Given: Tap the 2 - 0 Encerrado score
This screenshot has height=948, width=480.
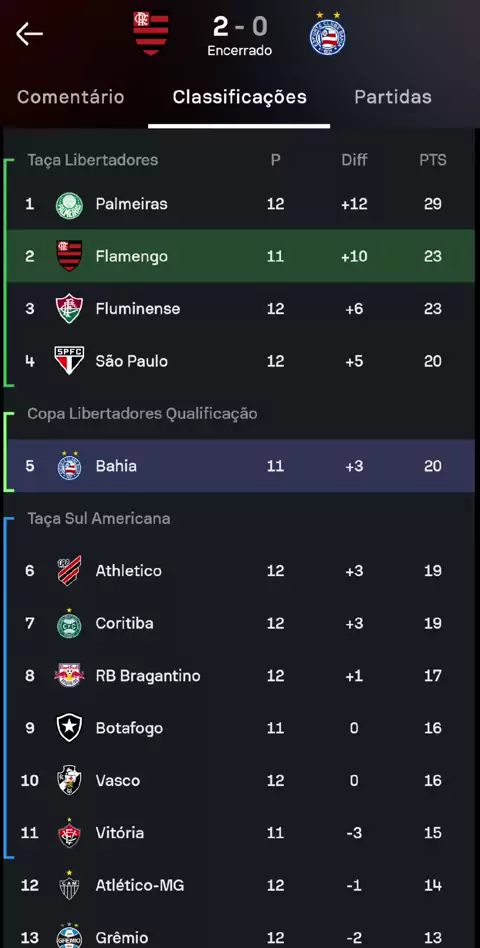Looking at the screenshot, I should point(239,35).
